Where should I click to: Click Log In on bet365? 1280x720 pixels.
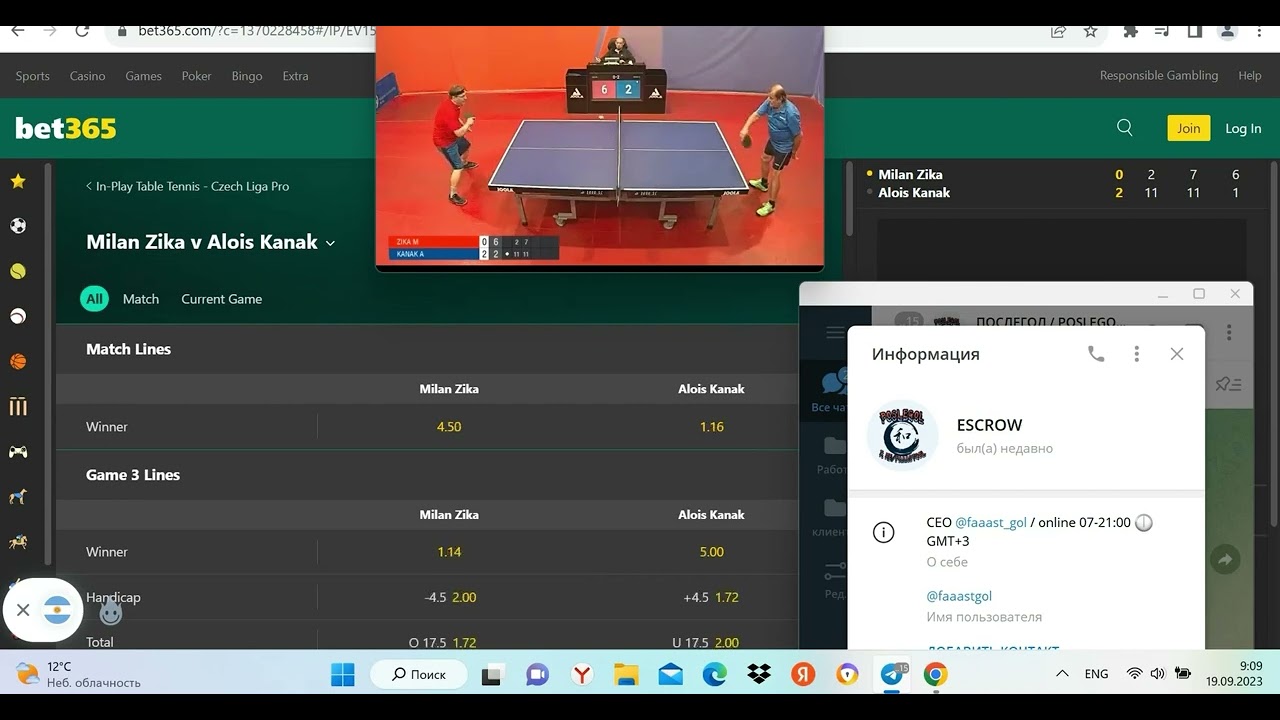point(1243,128)
